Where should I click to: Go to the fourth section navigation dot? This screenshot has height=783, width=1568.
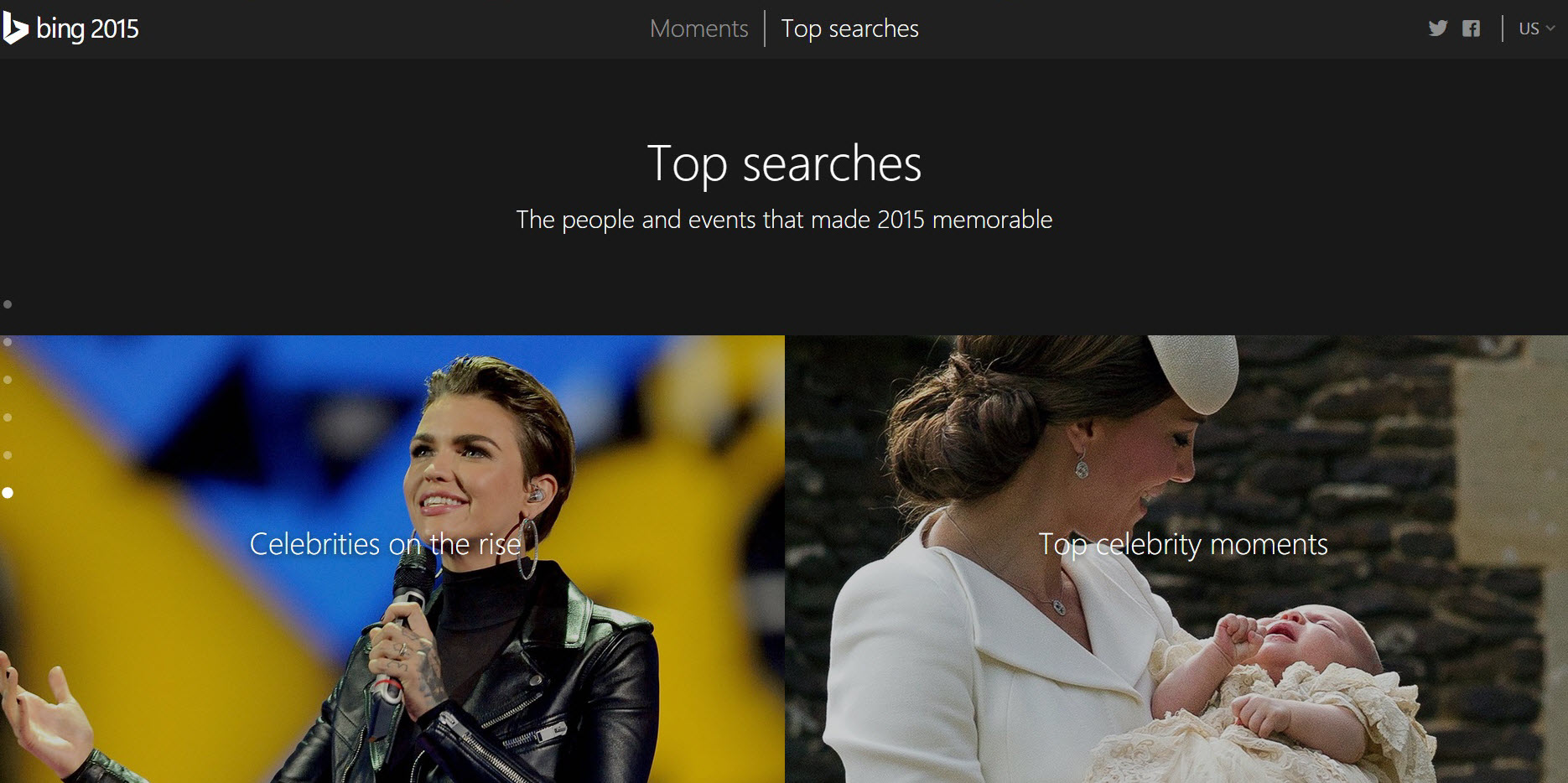[x=8, y=417]
